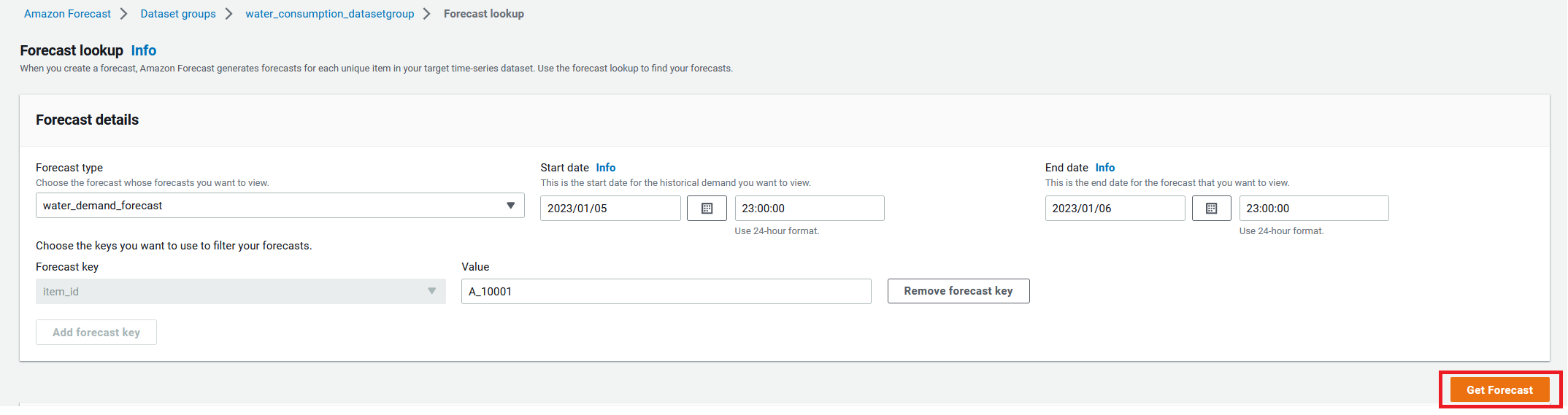Focus the End date 2023/01/06 field

click(x=1115, y=209)
